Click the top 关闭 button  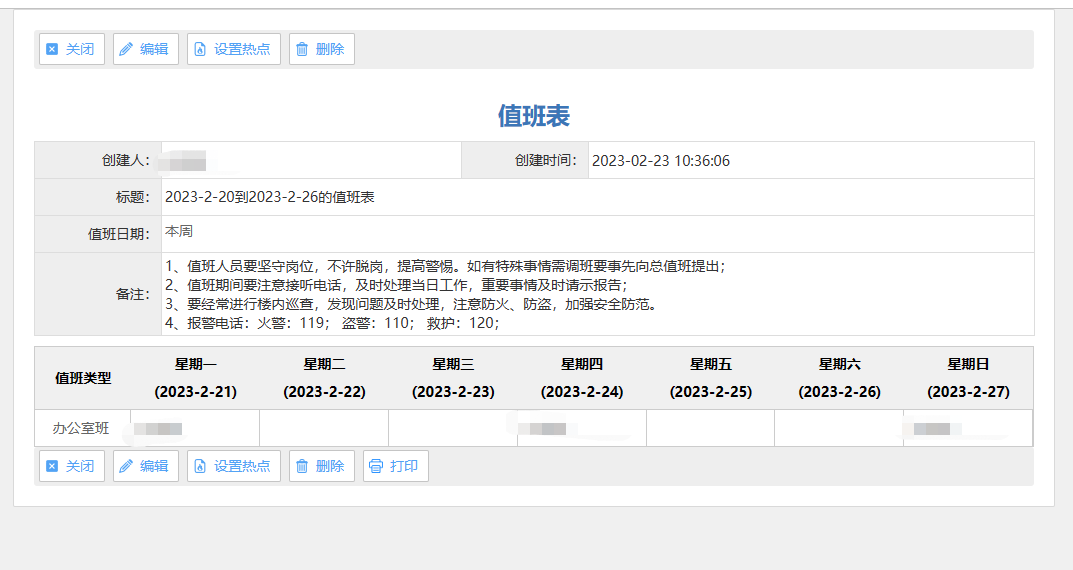click(72, 49)
